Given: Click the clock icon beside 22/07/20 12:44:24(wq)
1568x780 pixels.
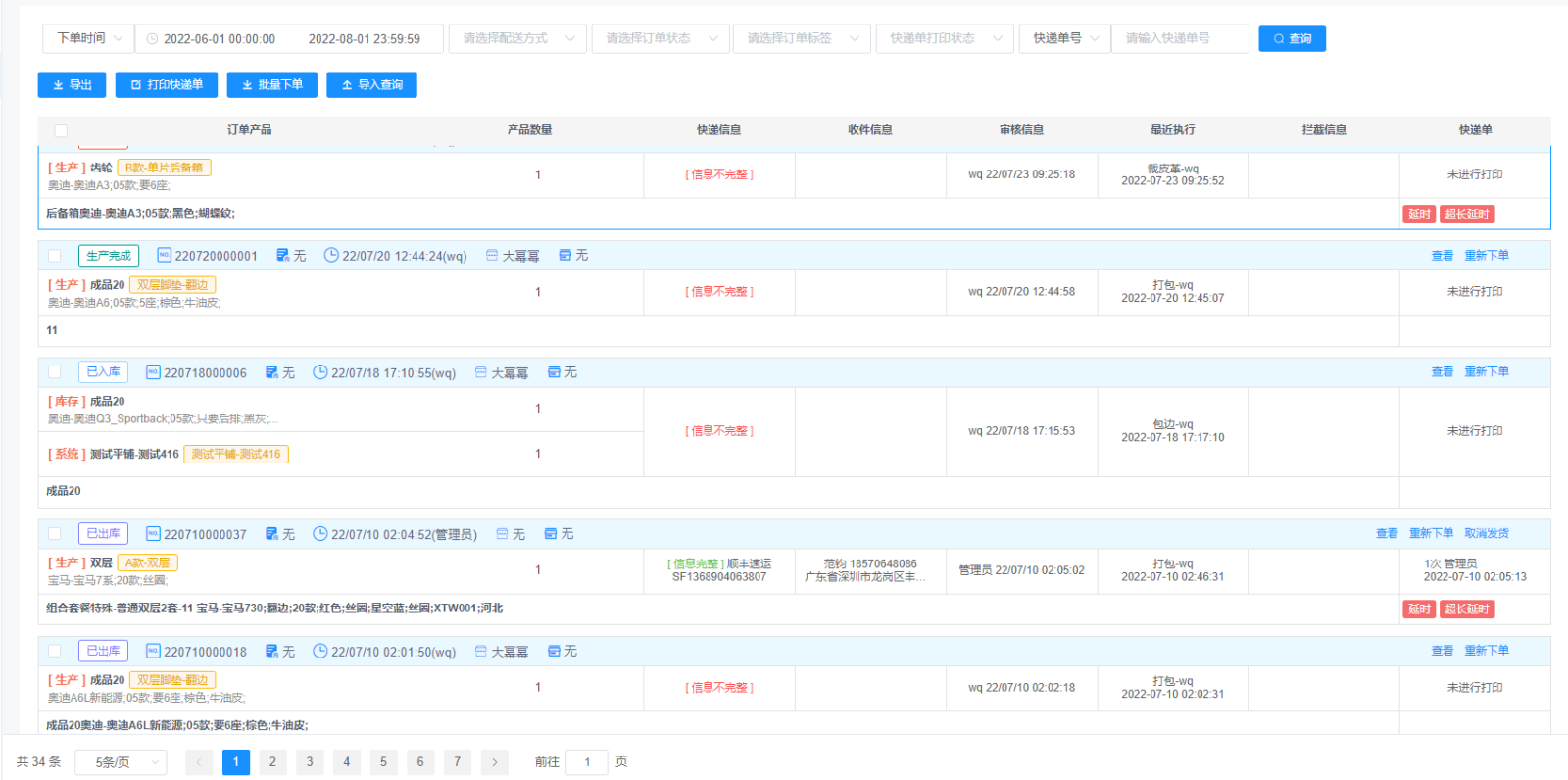Looking at the screenshot, I should 331,256.
